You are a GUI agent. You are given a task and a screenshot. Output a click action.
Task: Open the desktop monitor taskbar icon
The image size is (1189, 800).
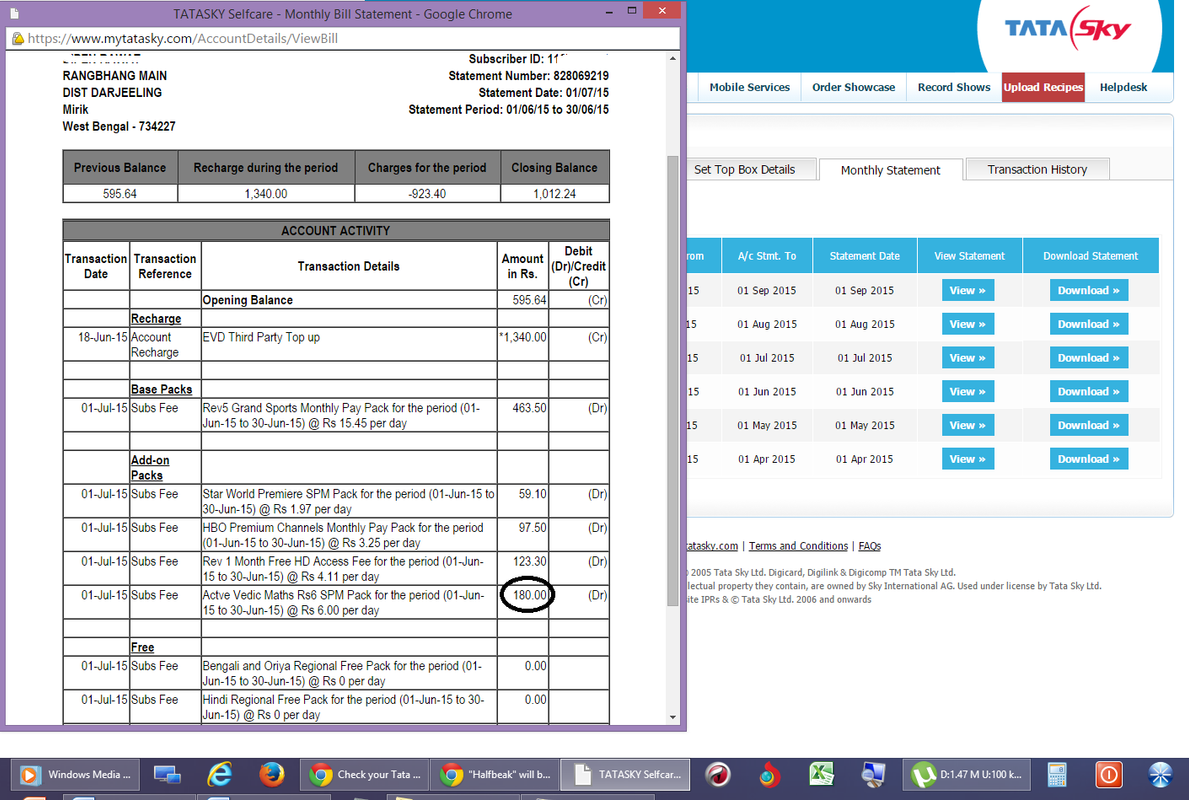(x=874, y=774)
